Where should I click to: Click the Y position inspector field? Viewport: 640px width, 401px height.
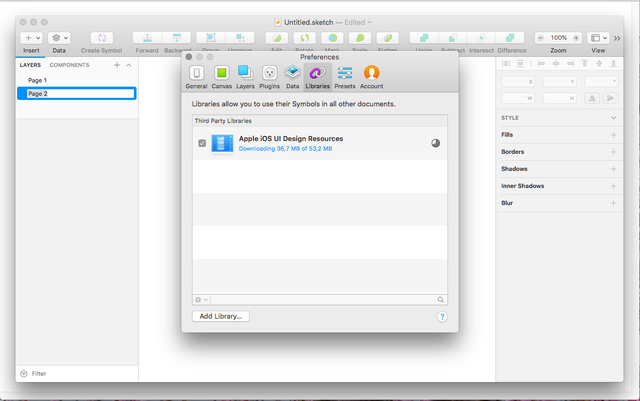click(x=560, y=82)
